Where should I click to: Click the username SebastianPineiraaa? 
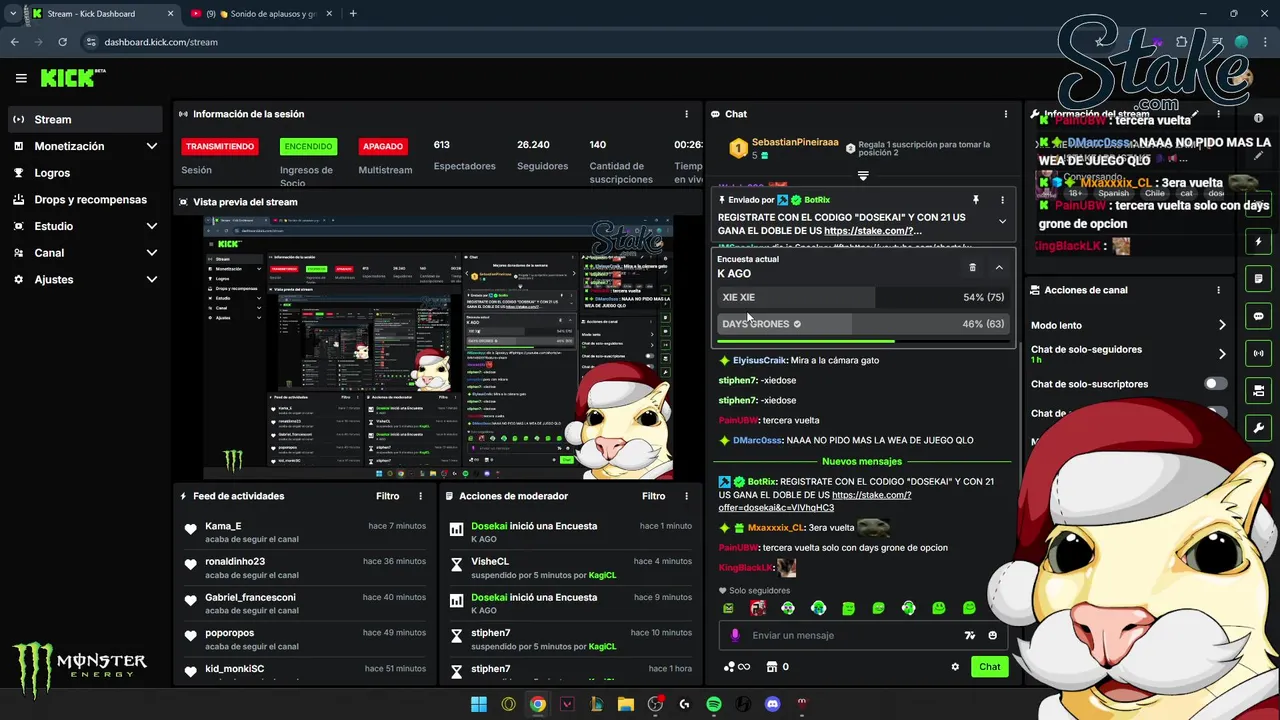795,143
